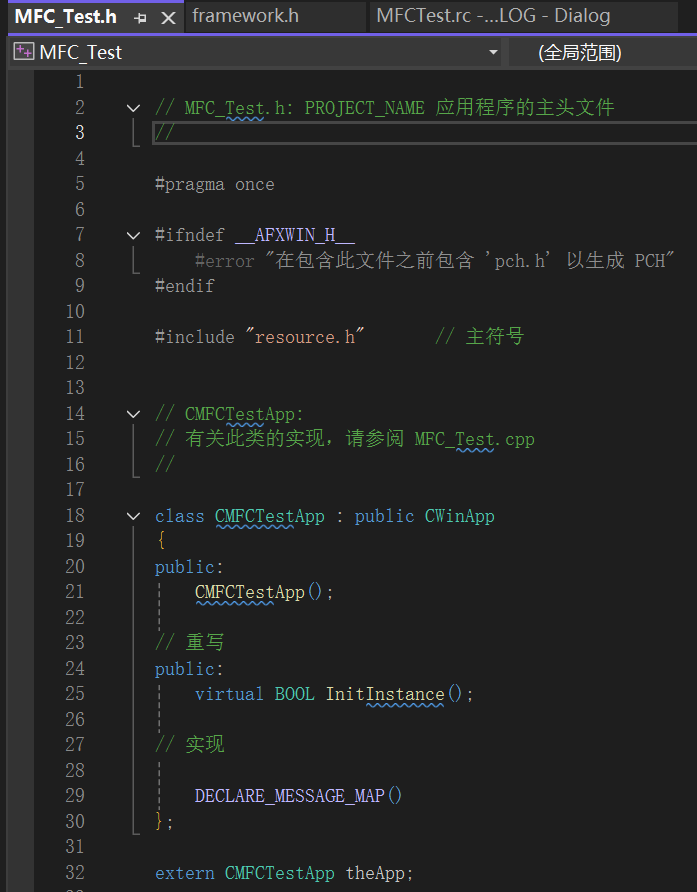Click line number 25 in the gutter
This screenshot has width=697, height=892.
coord(75,693)
